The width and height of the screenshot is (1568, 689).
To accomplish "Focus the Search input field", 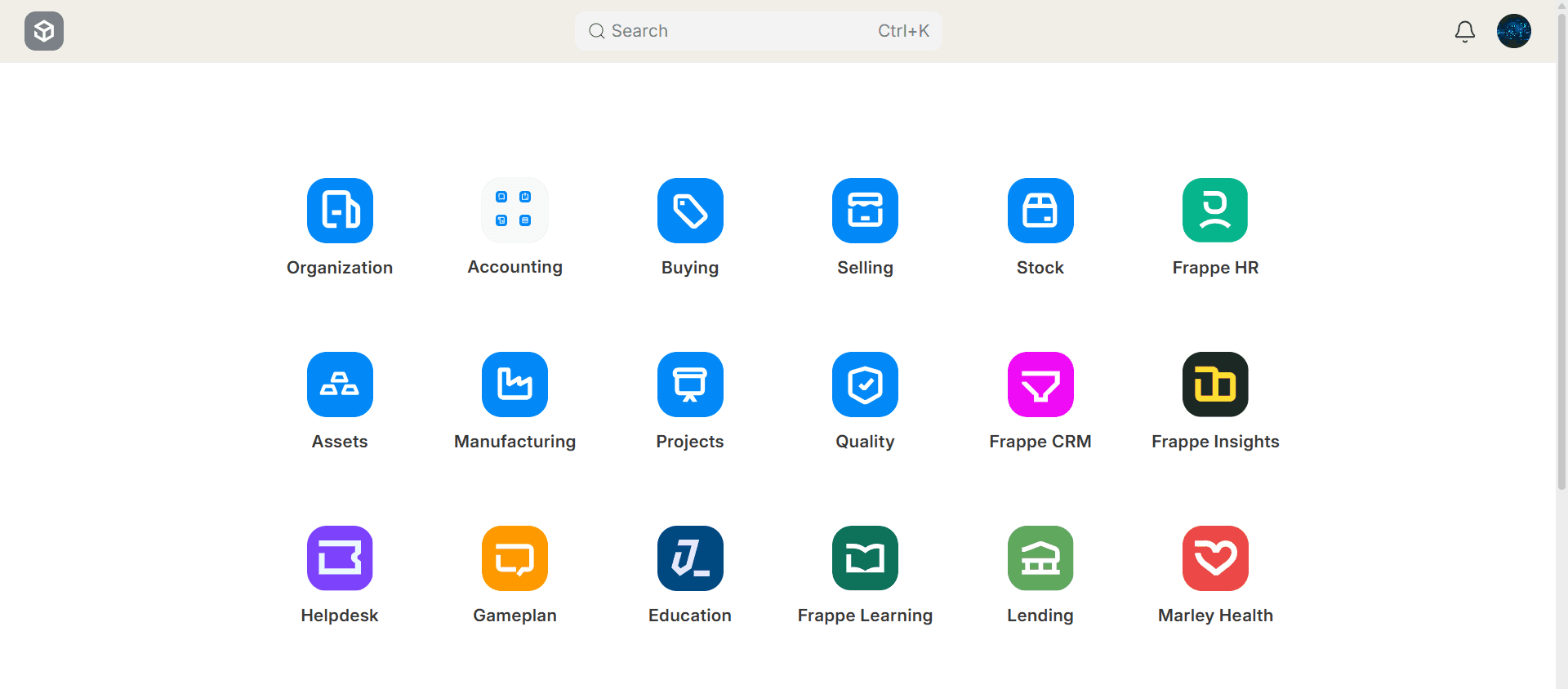I will click(759, 31).
